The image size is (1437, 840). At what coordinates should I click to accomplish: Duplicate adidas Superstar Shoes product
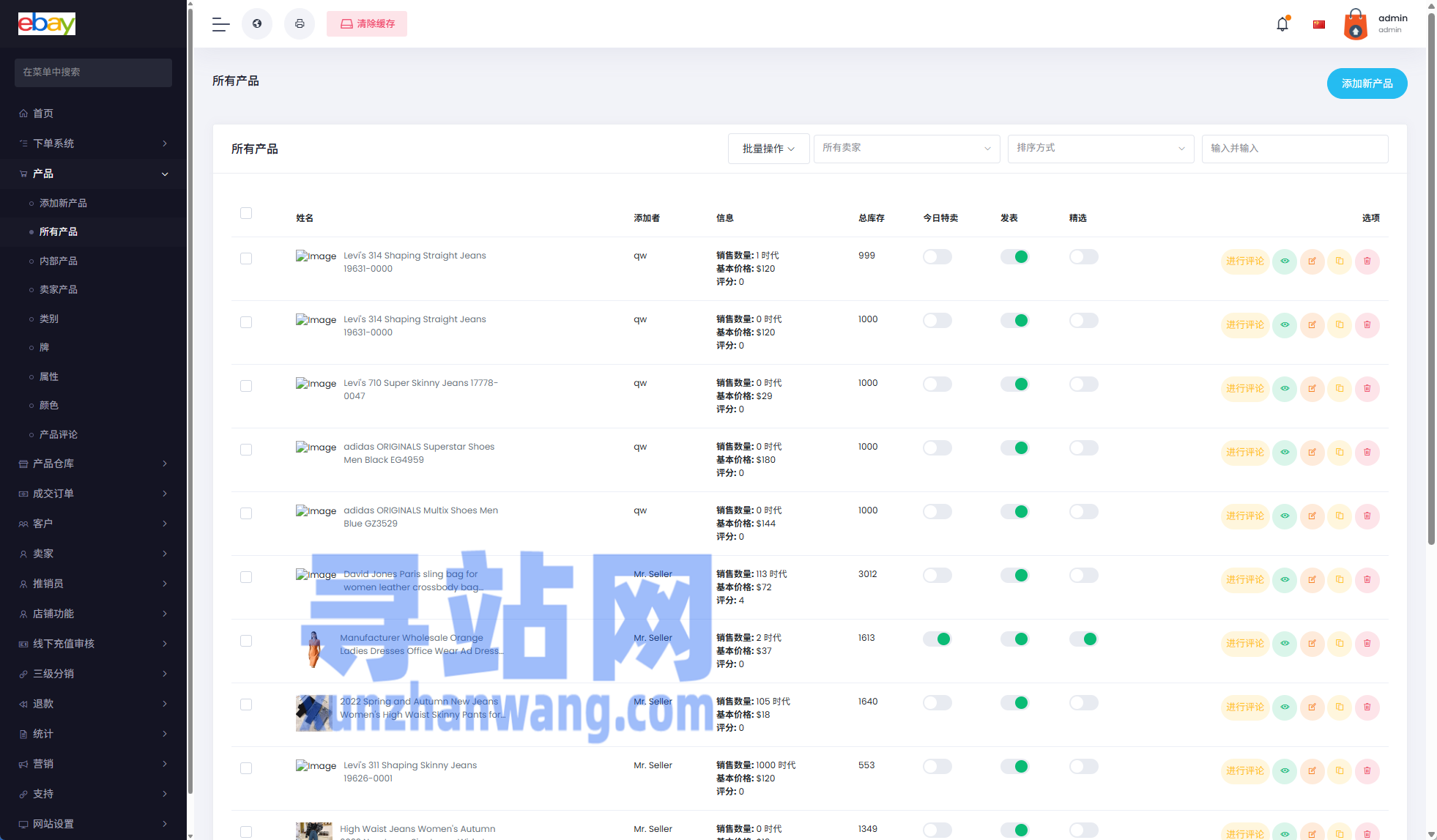click(1340, 453)
